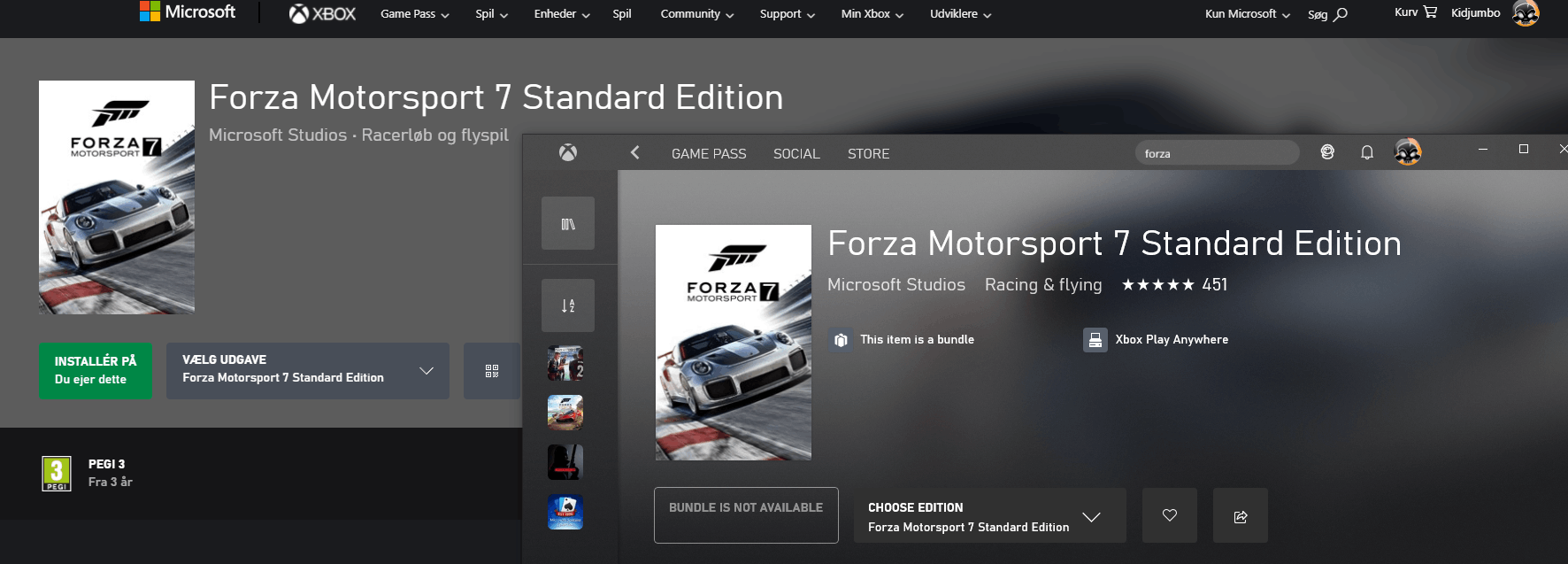Open the notifications bell in the Xbox app
Viewport: 1568px width, 564px height.
[x=1367, y=152]
